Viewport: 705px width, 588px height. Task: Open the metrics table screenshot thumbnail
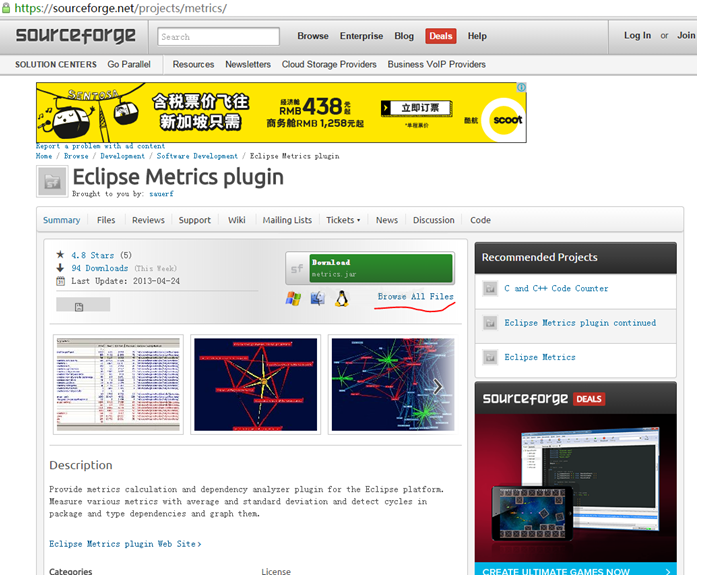[118, 384]
